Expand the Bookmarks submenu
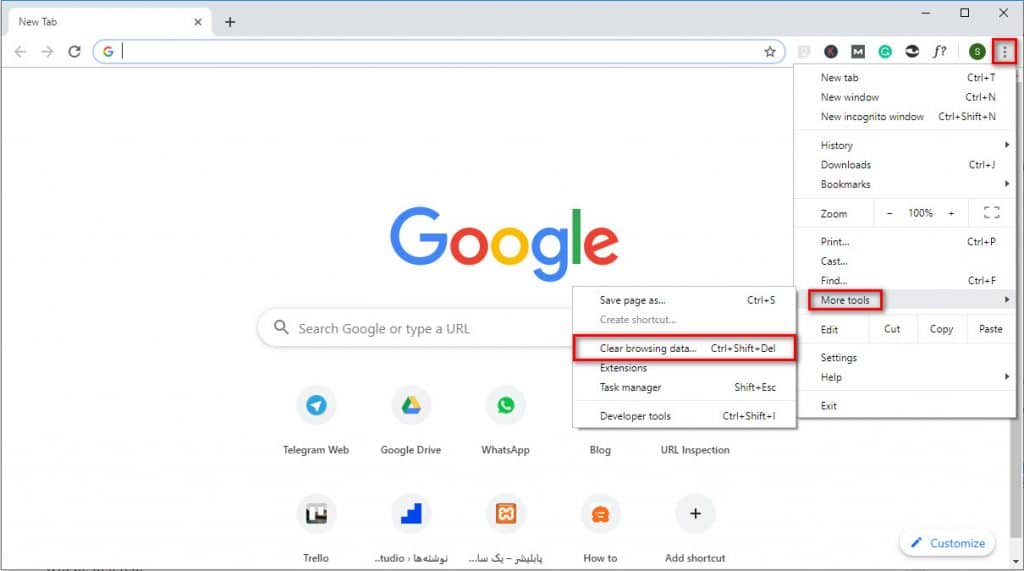Viewport: 1024px width, 571px height. [x=905, y=184]
